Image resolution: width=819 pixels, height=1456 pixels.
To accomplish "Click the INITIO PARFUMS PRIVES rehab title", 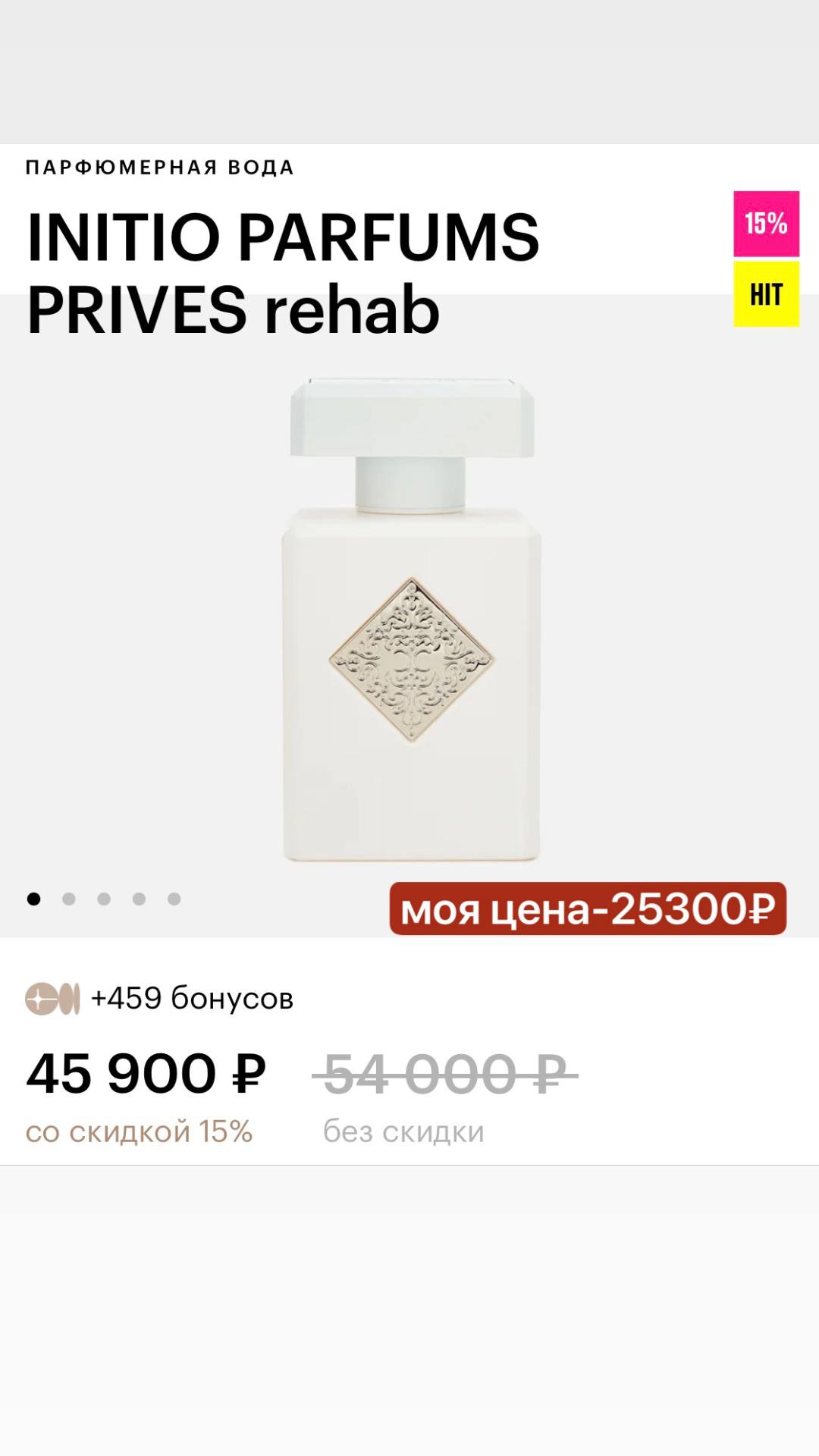I will (282, 273).
